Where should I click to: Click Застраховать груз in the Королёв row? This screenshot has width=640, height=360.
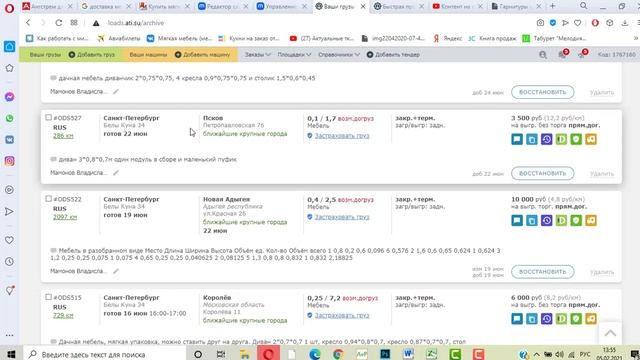pyautogui.click(x=342, y=315)
